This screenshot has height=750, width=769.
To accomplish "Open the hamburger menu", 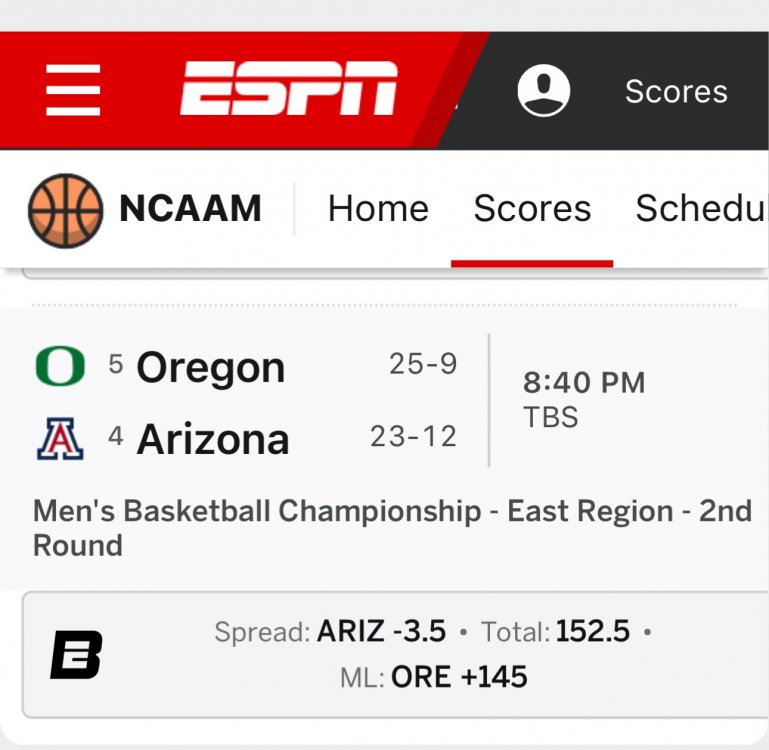I will pyautogui.click(x=73, y=90).
